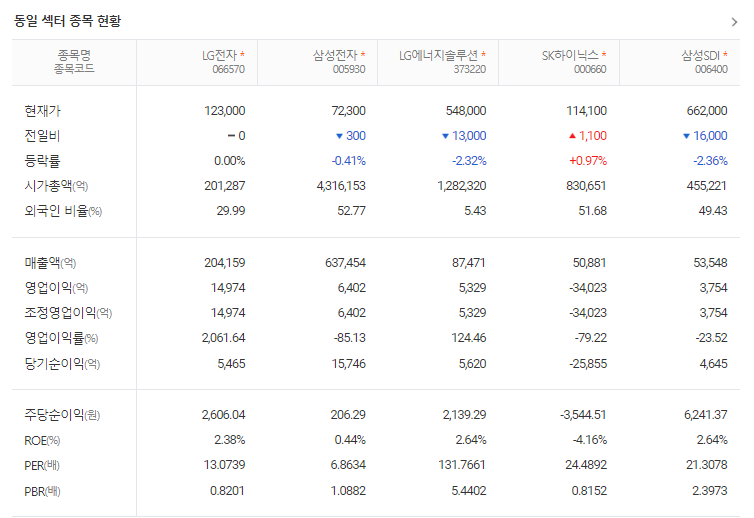754x518 pixels.
Task: Click the PBR(배) row label
Action: click(x=42, y=492)
